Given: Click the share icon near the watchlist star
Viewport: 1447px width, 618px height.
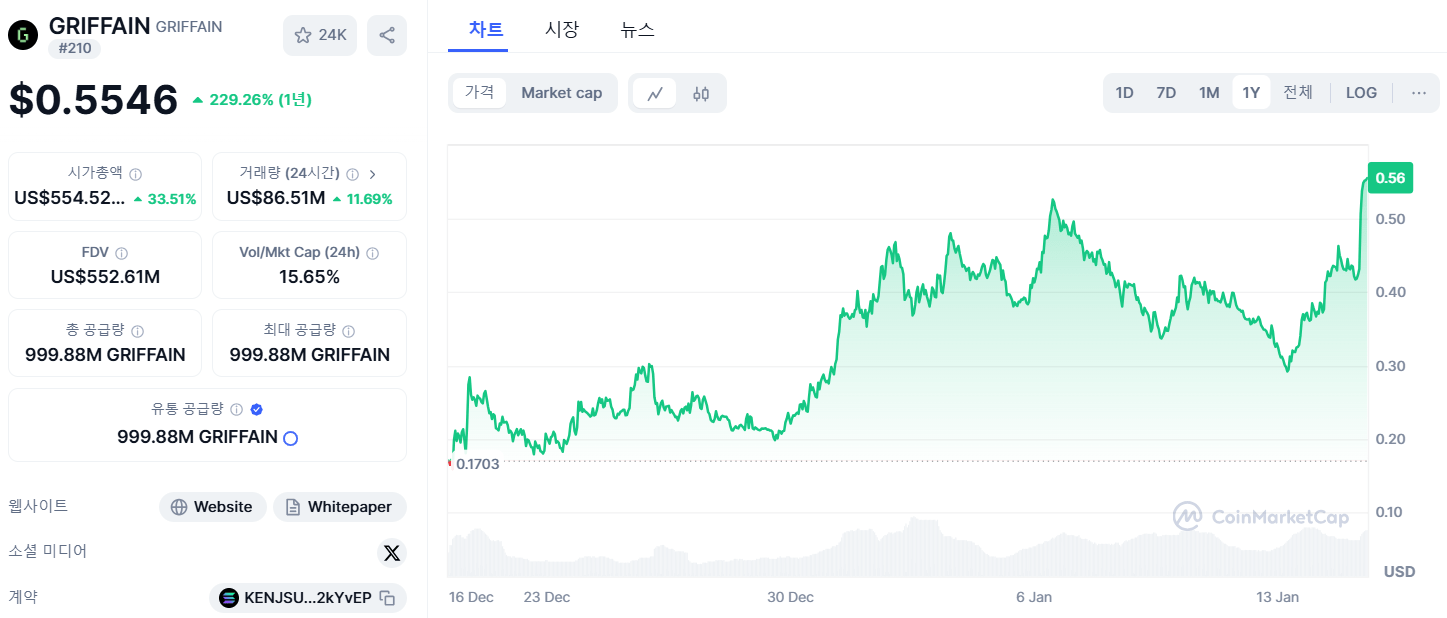Looking at the screenshot, I should tap(387, 35).
